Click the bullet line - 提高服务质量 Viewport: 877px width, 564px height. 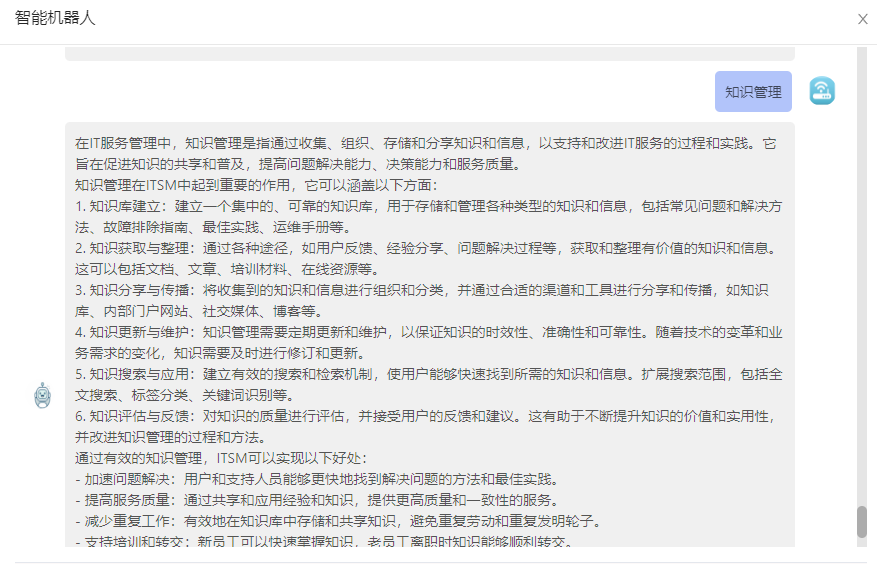317,500
